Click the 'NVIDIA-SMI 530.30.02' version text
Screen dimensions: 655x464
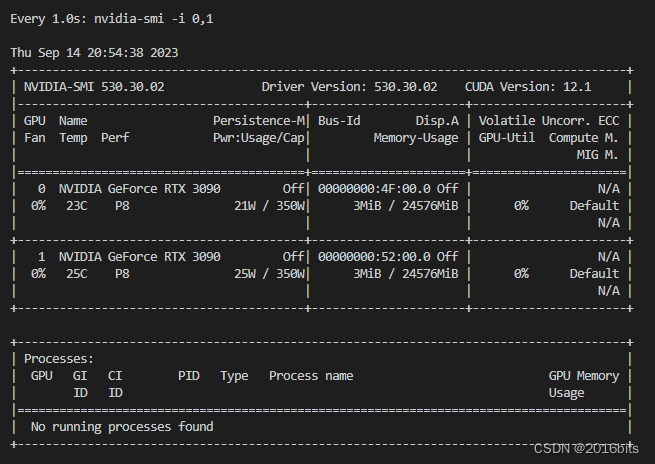(94, 87)
